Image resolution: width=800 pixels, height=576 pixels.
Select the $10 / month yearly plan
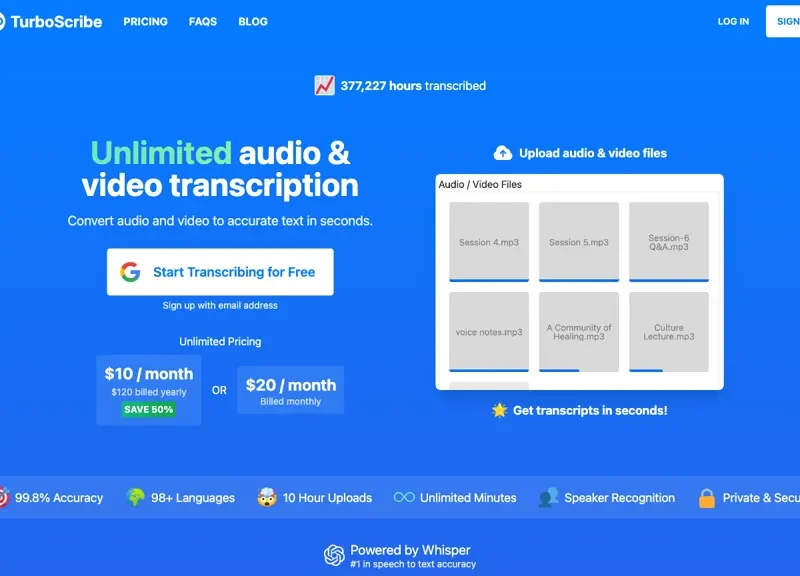(148, 389)
